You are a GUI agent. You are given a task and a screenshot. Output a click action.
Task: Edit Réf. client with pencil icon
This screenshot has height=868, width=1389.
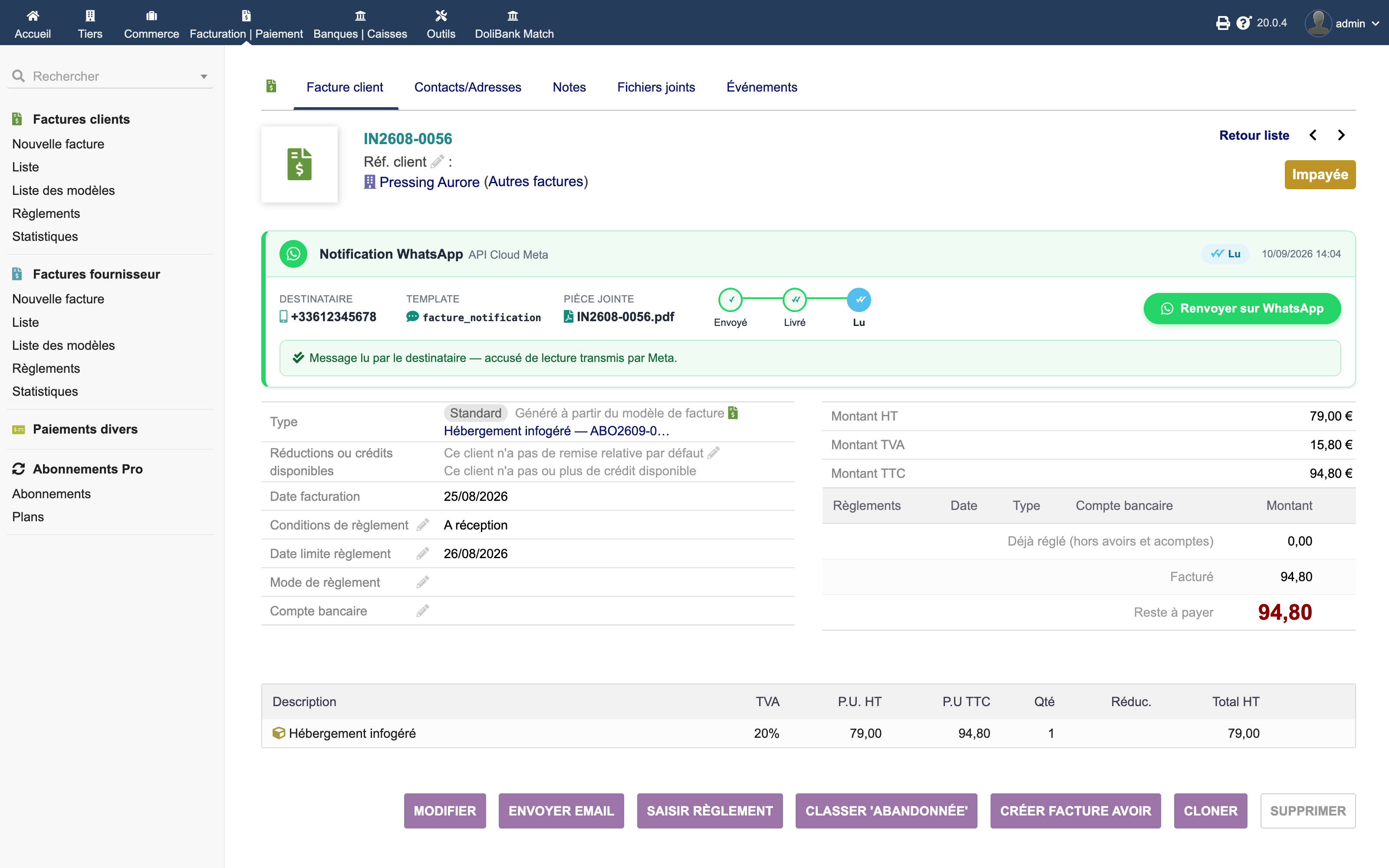click(x=438, y=162)
